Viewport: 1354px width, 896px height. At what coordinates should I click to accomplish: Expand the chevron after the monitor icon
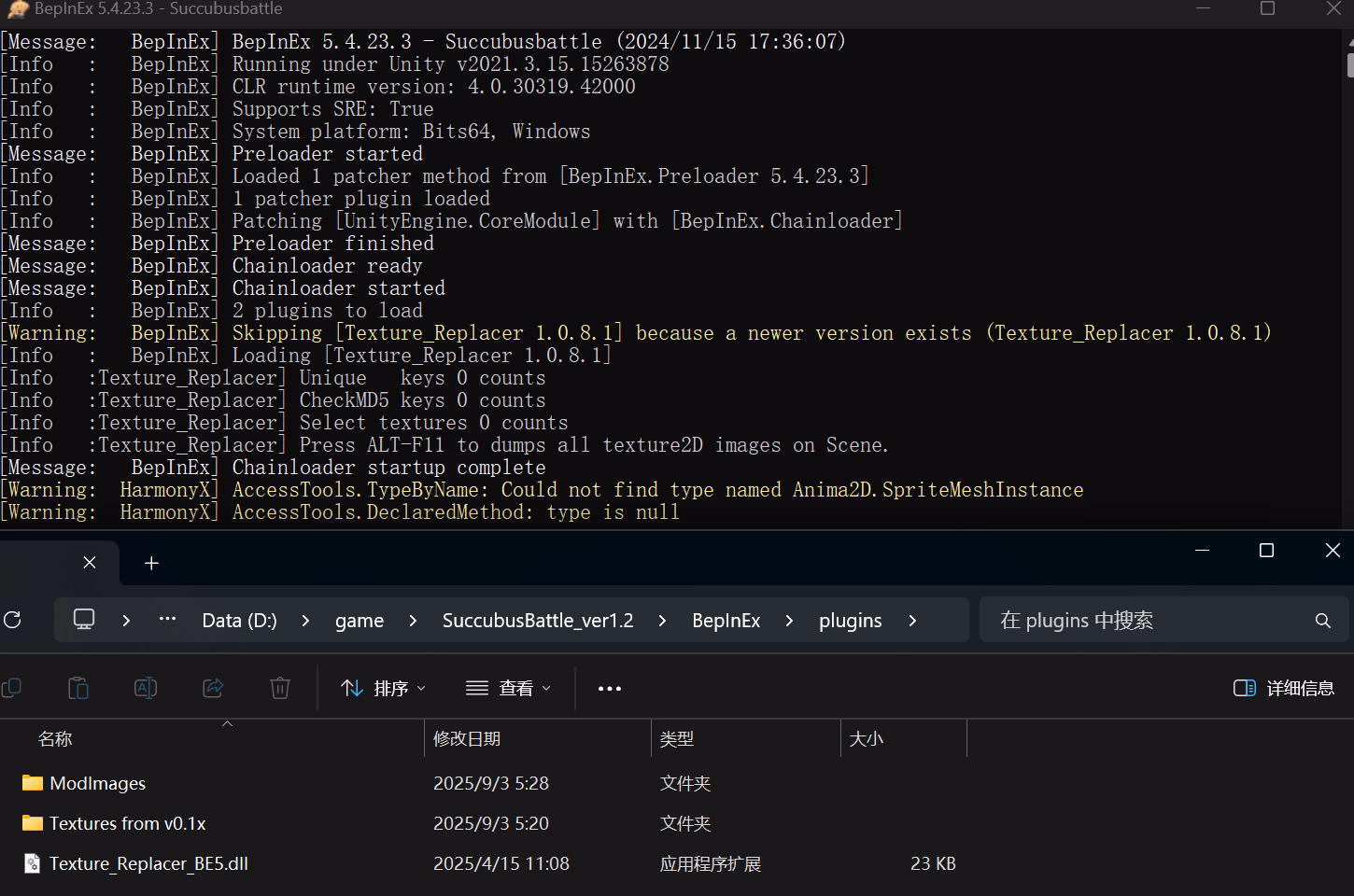tap(126, 621)
